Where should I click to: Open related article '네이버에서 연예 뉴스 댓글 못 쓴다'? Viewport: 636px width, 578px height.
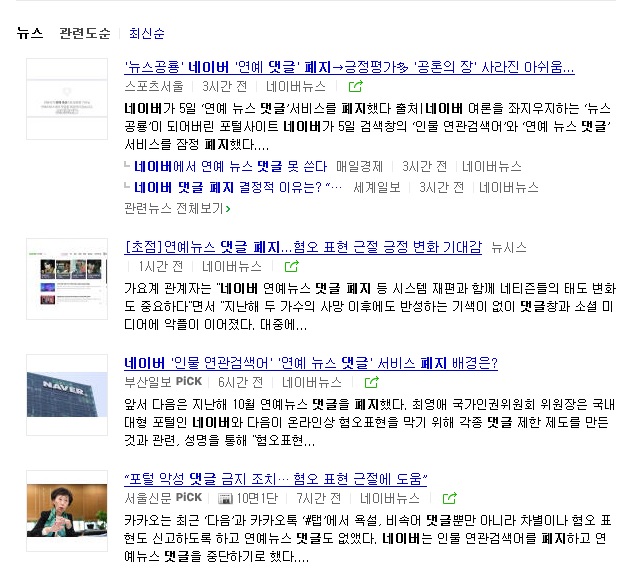coord(230,166)
